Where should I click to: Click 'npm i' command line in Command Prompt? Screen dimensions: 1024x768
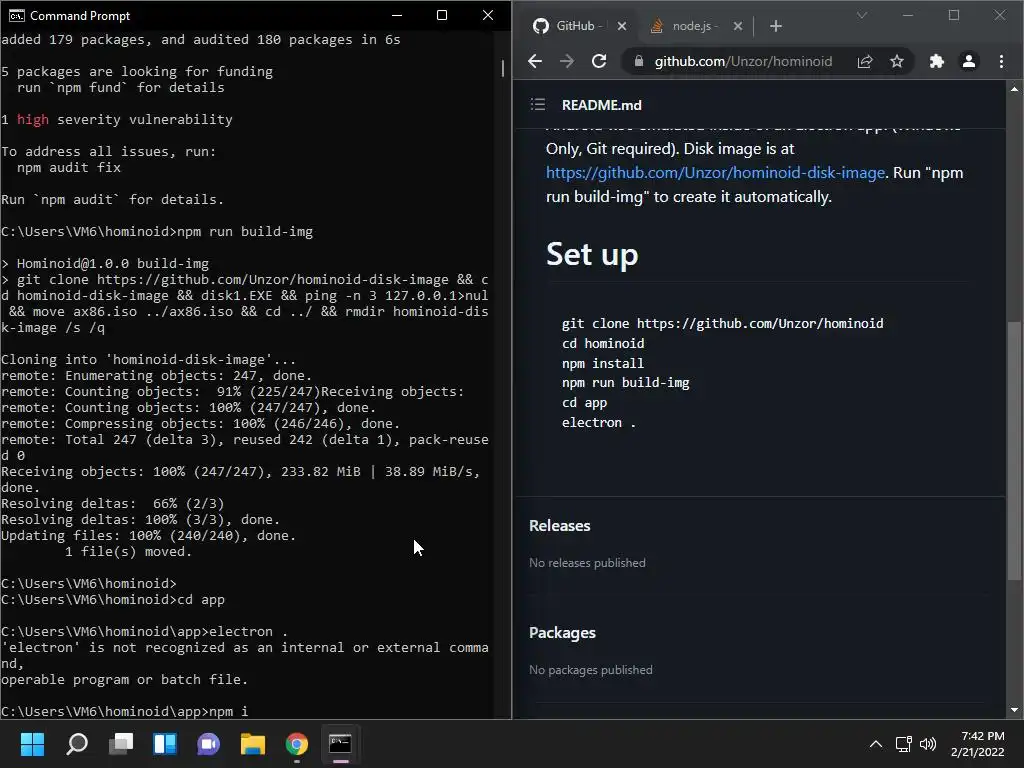click(124, 711)
